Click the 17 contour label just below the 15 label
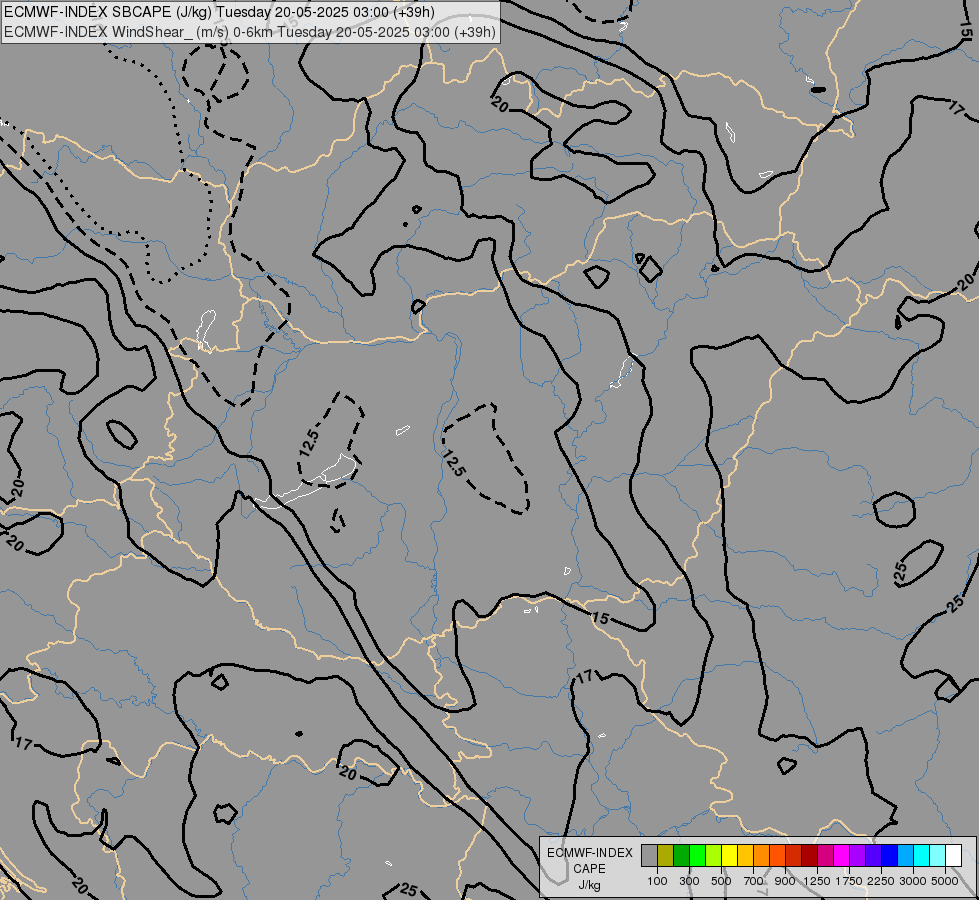The image size is (979, 900). 585,676
